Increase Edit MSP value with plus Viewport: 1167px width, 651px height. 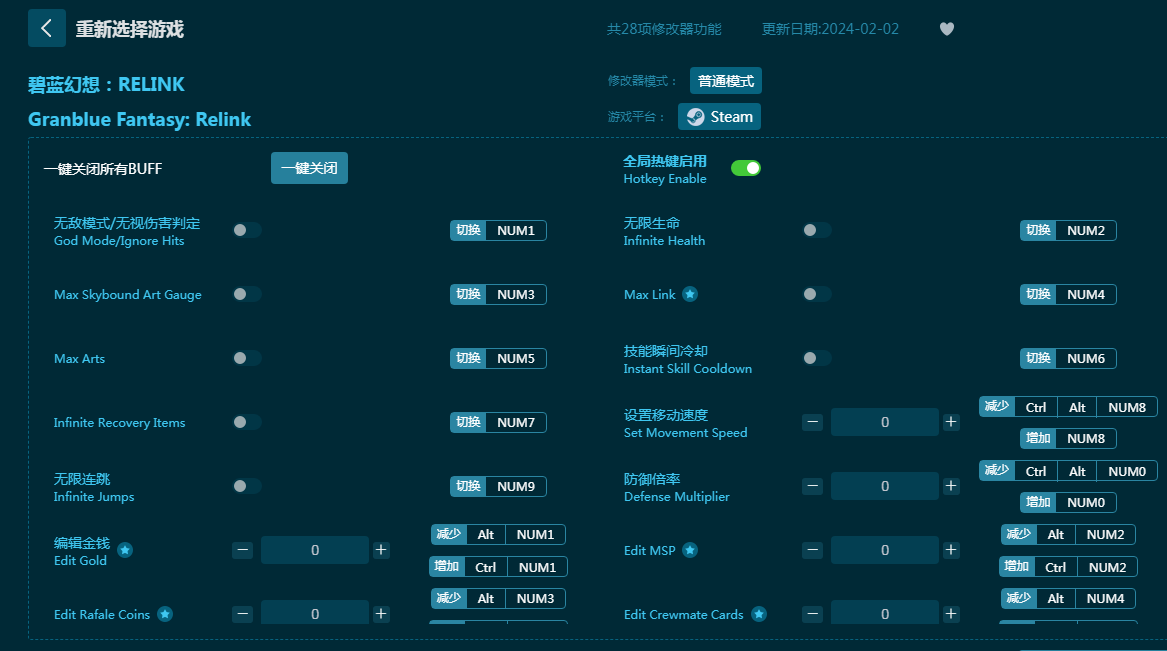coord(950,550)
